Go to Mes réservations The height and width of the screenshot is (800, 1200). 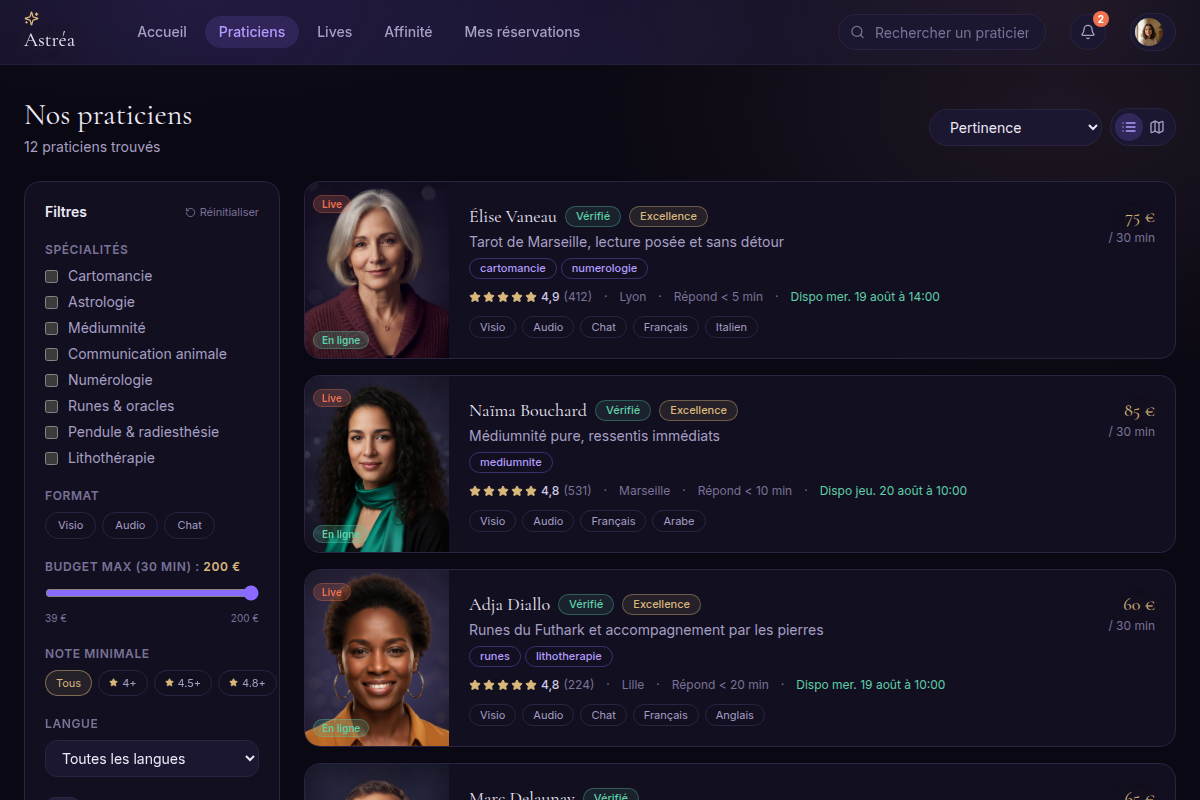point(522,32)
